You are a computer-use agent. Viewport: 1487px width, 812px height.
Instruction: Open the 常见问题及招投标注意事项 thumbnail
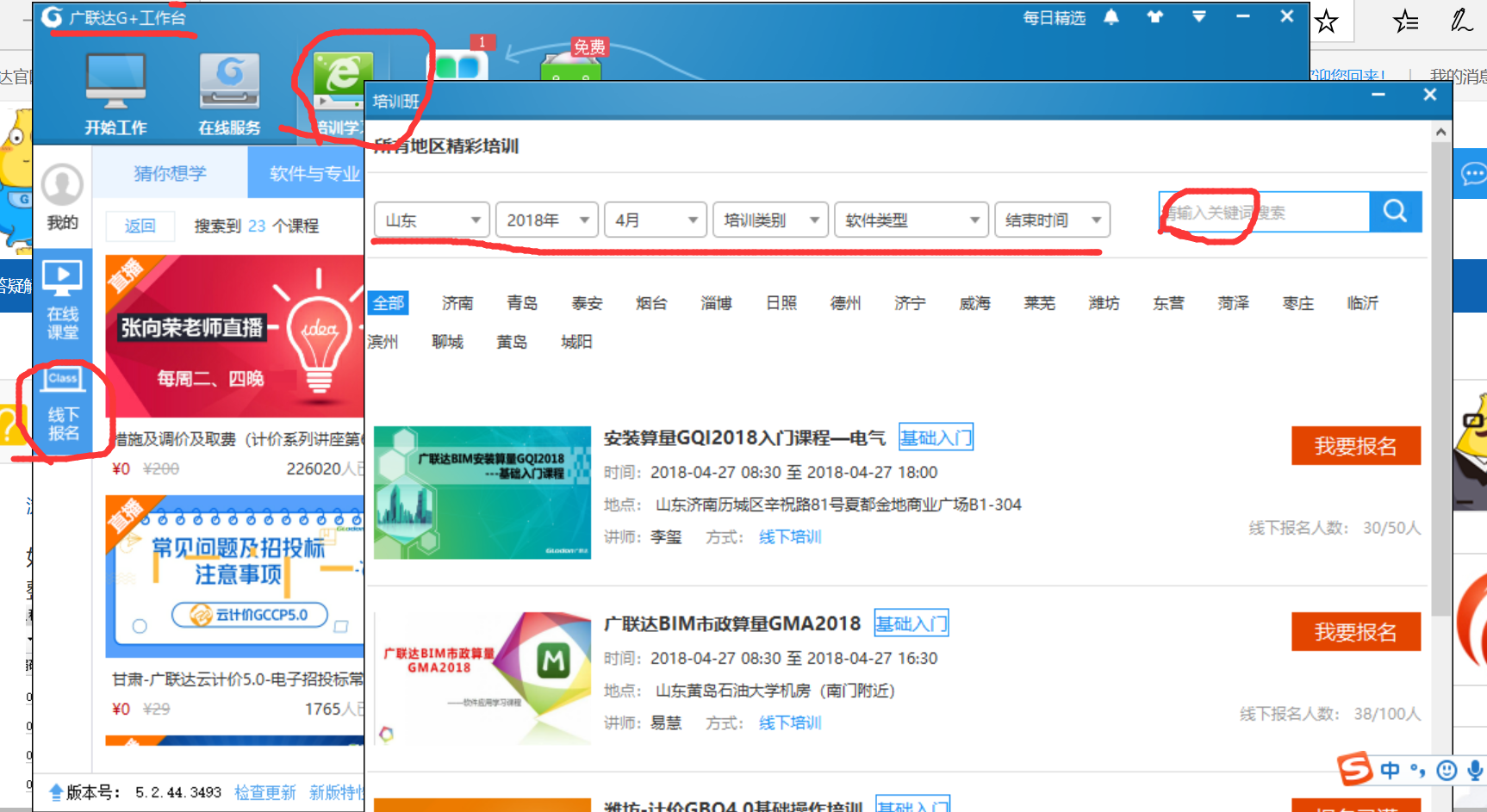(234, 576)
